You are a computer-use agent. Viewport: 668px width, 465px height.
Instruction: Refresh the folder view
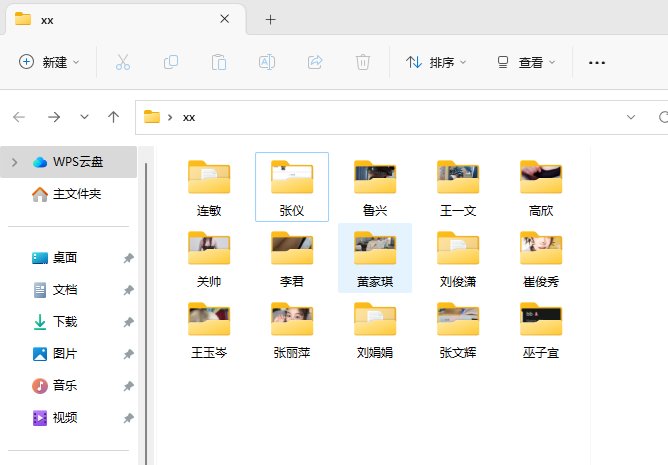tap(663, 117)
